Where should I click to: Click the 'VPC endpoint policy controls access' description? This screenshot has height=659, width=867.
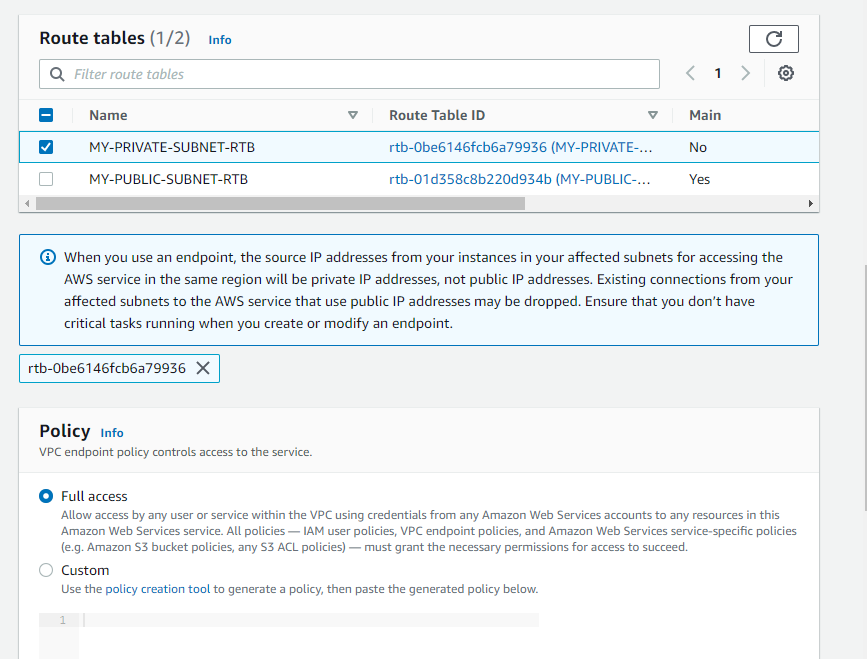click(x=176, y=452)
